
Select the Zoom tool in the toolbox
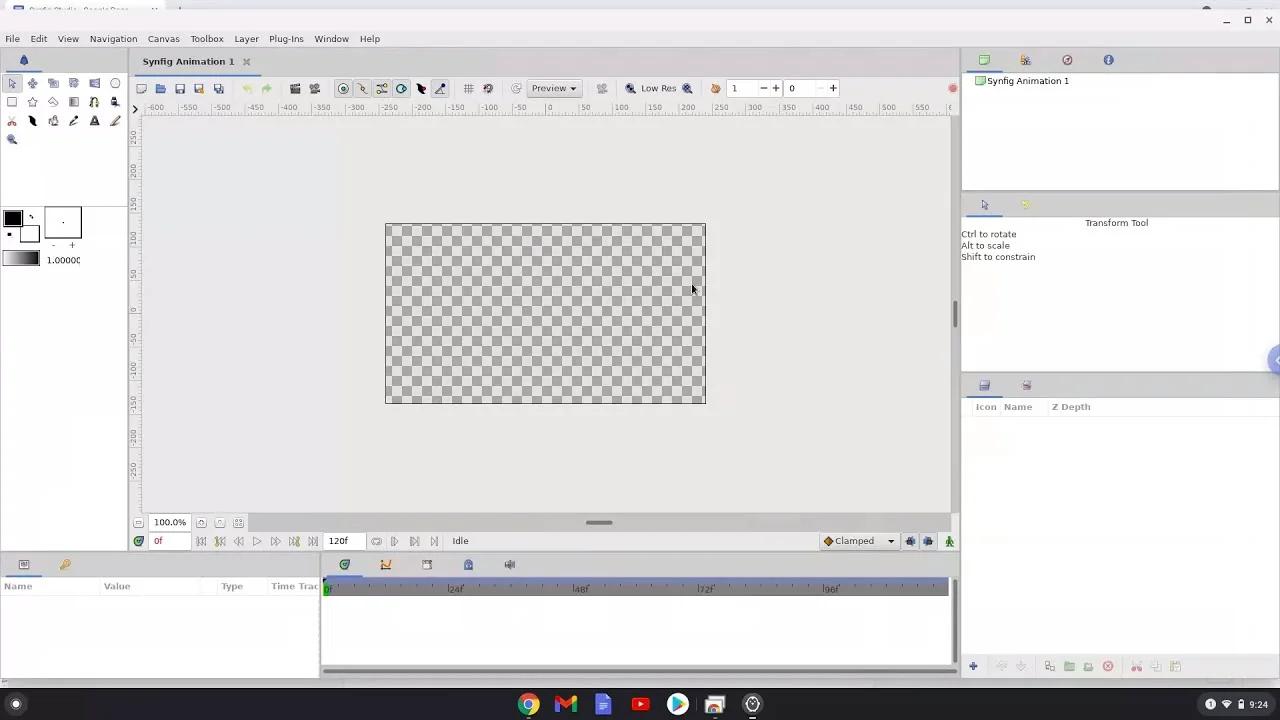tap(12, 139)
